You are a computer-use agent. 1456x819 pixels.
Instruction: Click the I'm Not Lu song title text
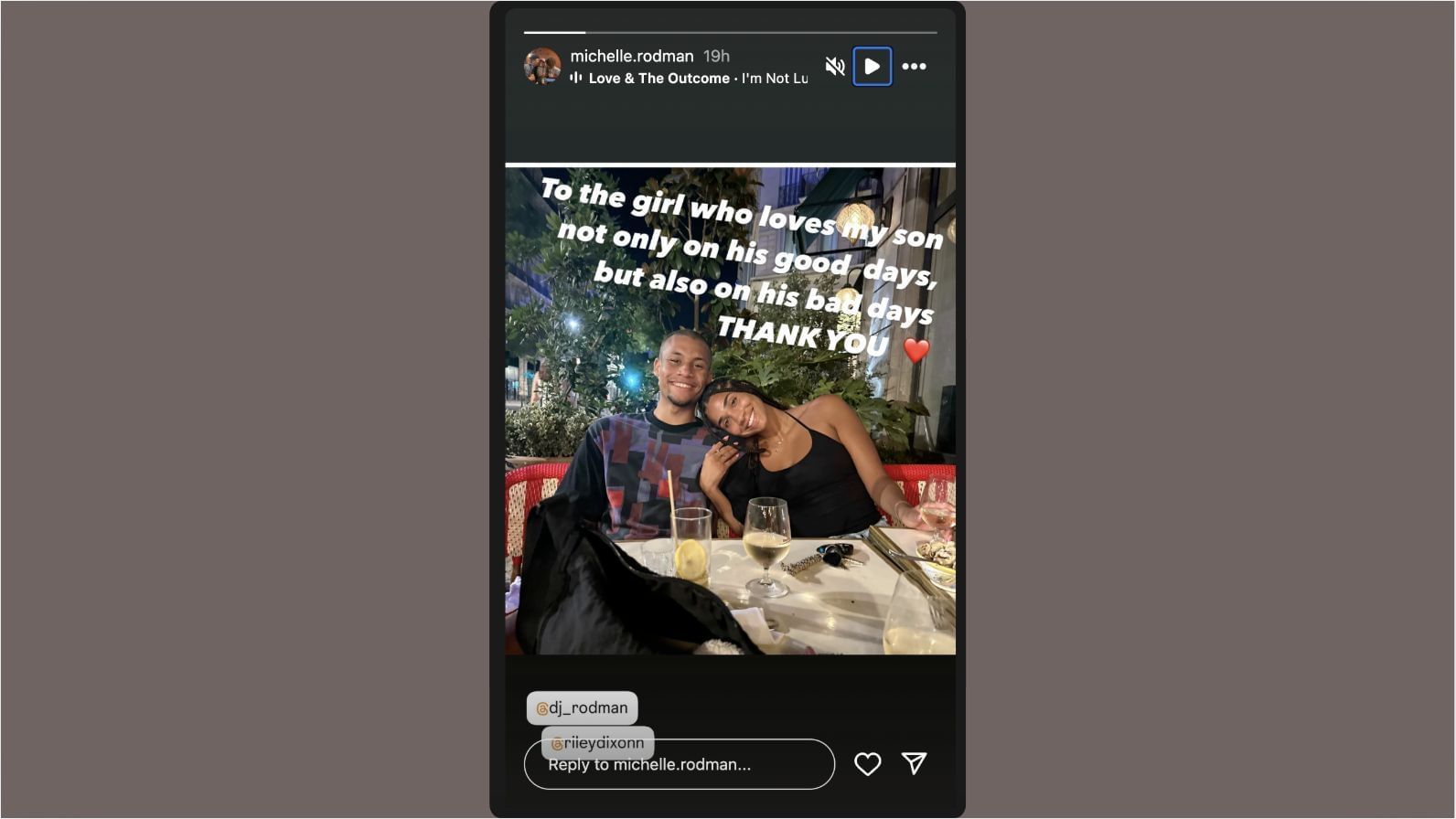(x=775, y=79)
